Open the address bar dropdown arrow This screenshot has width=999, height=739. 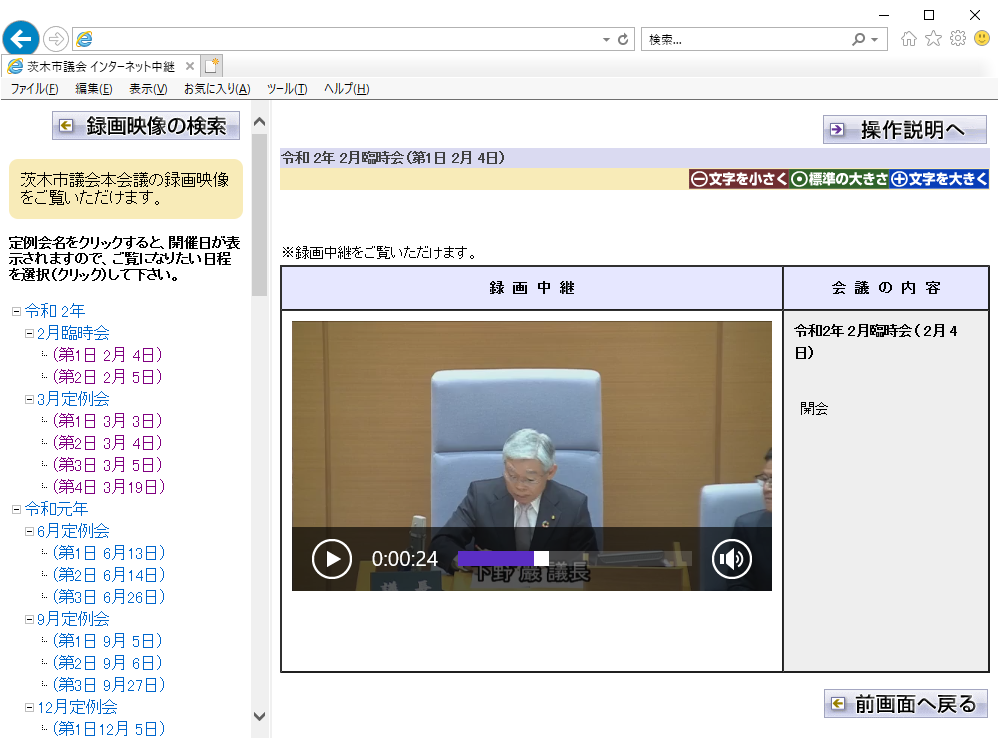606,39
